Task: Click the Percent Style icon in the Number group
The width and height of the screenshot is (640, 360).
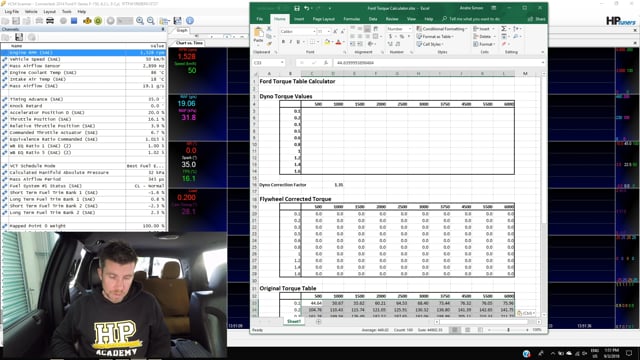Action: pos(402,36)
